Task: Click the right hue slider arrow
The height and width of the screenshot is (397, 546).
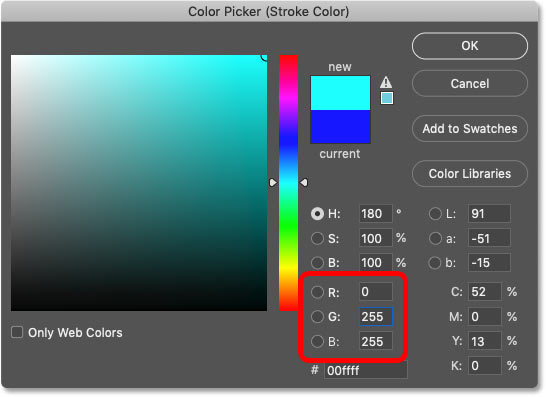Action: click(304, 182)
